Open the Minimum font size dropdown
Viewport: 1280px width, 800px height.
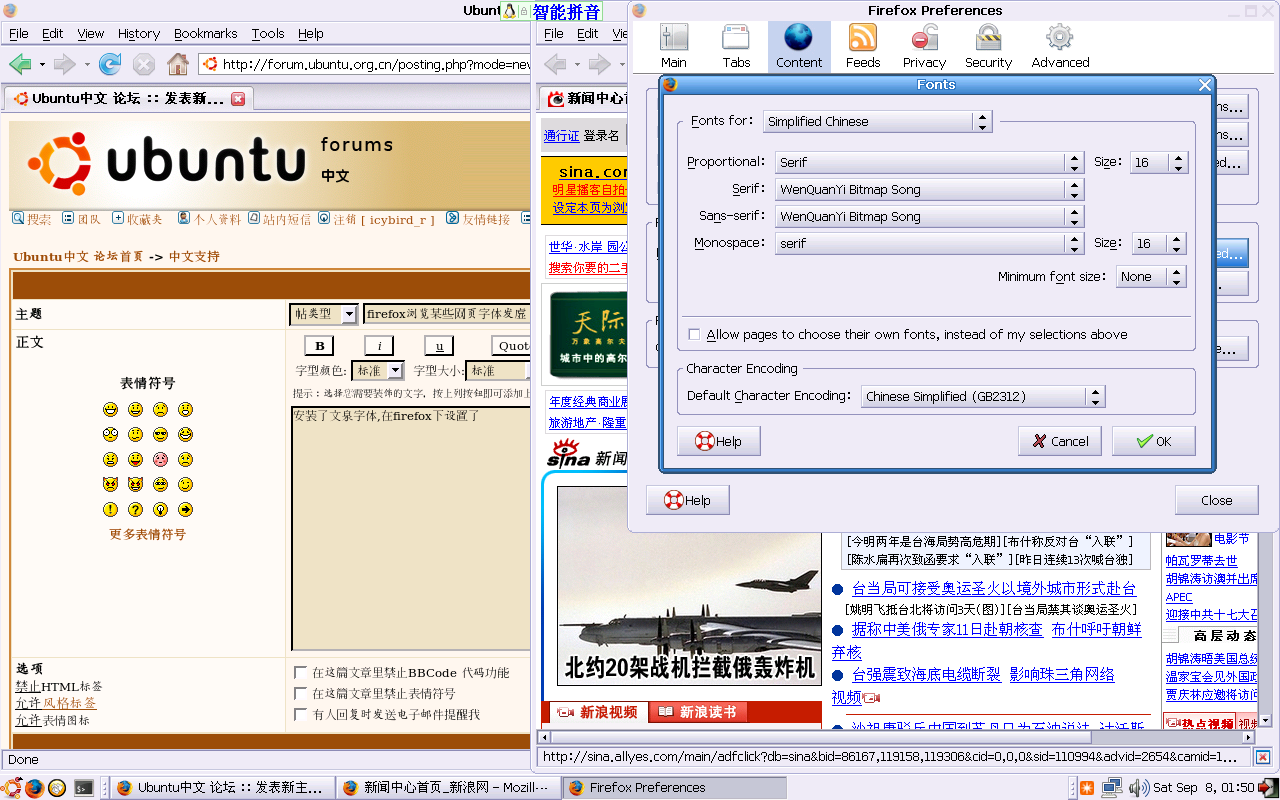[1151, 277]
